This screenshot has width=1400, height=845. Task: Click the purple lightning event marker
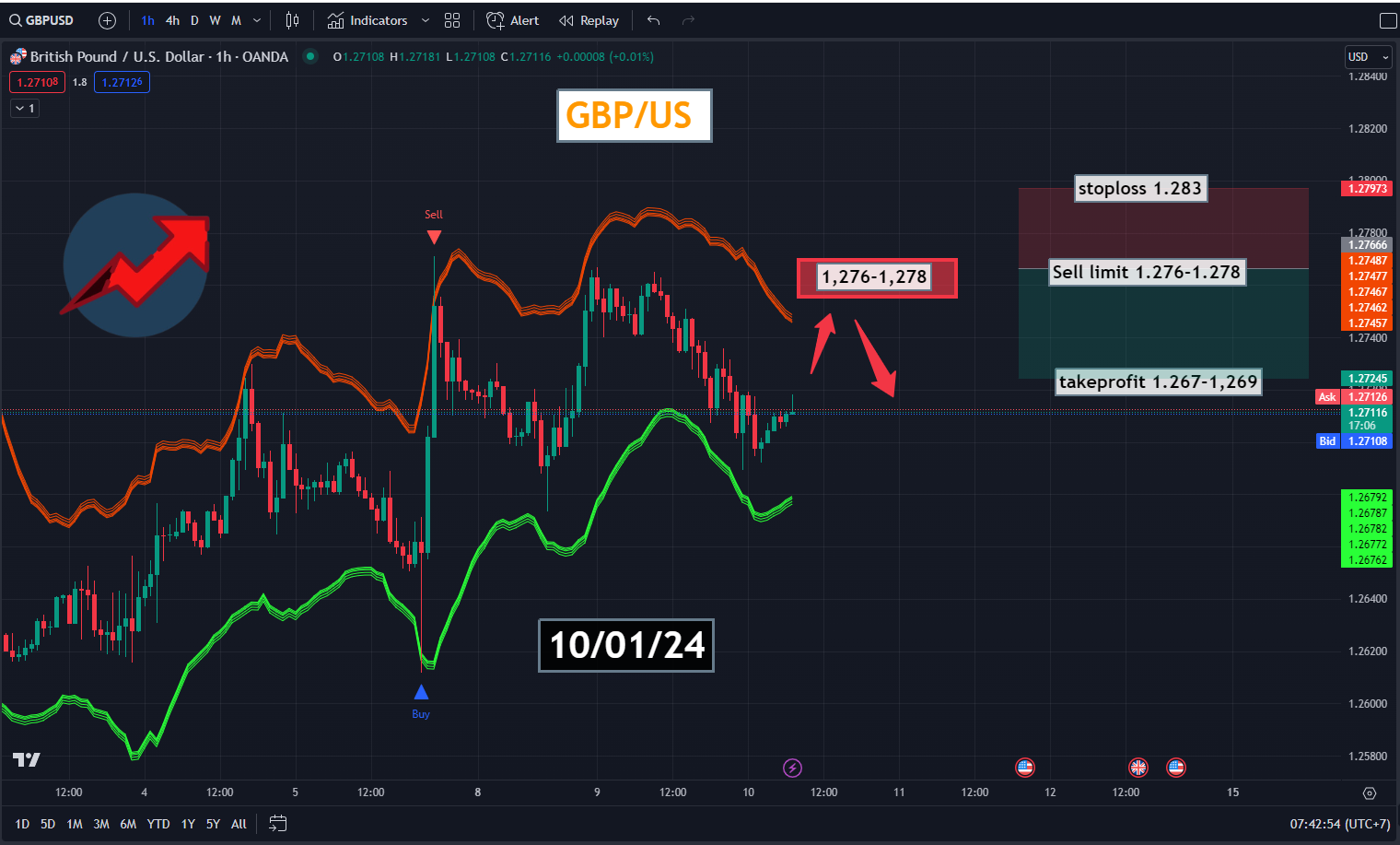pyautogui.click(x=792, y=768)
